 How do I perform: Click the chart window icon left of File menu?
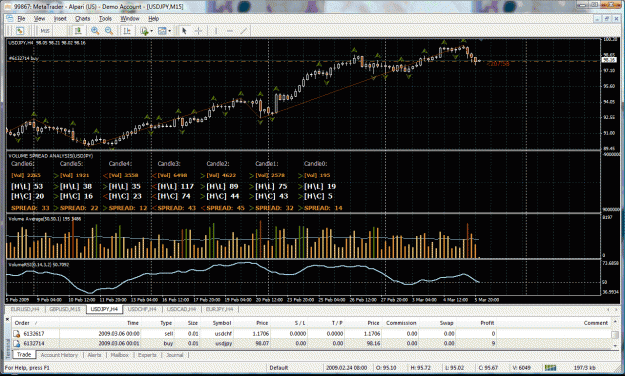pyautogui.click(x=10, y=19)
